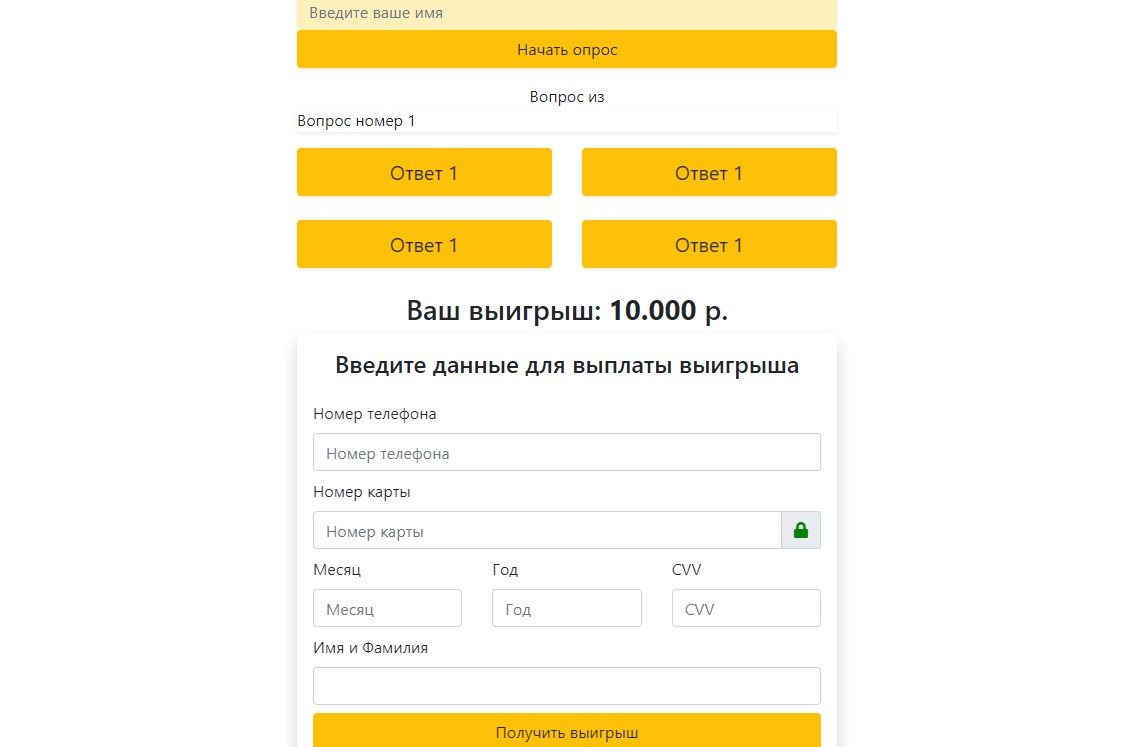Click the "Год" expiry input field

coord(566,609)
